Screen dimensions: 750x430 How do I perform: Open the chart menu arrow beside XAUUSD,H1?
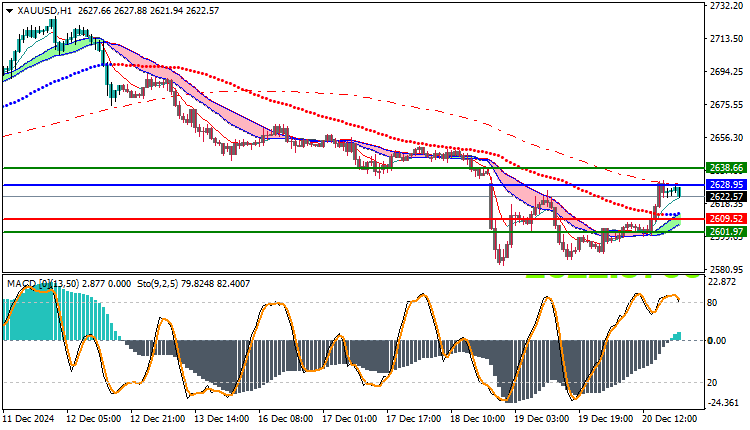[x=9, y=11]
